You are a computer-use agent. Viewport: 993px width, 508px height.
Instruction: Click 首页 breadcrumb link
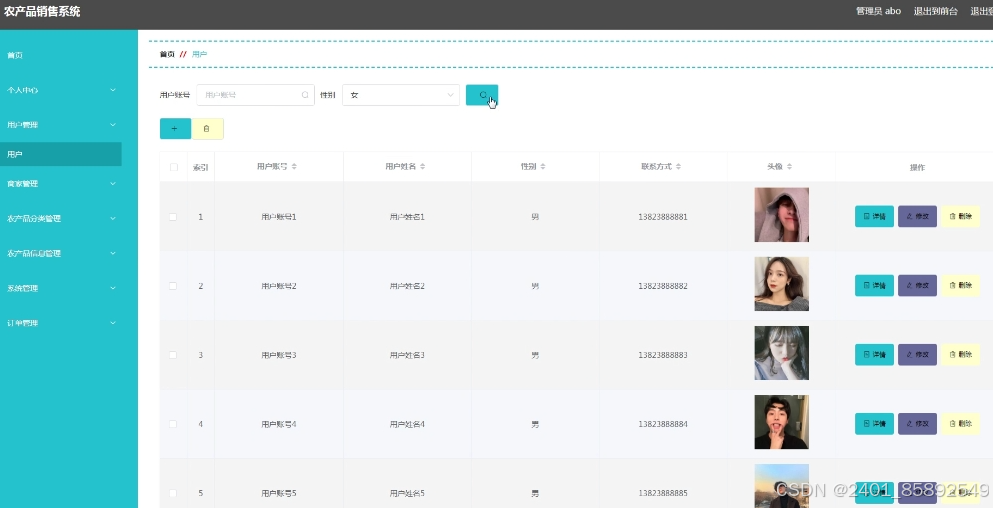(167, 54)
